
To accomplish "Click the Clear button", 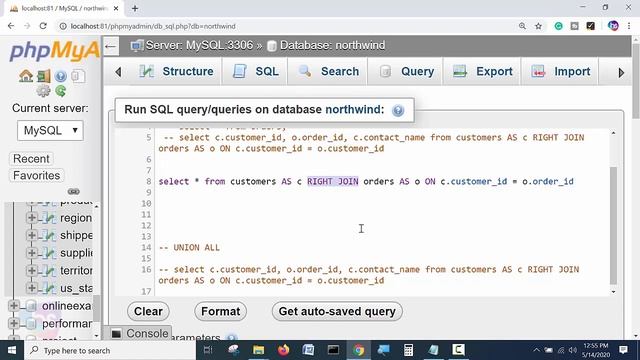I will [148, 311].
